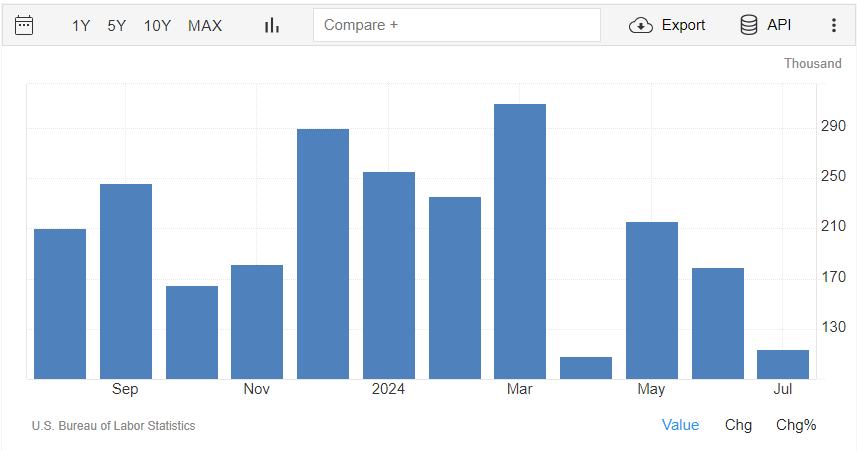
Task: Open U.S. Bureau of Labor Statistics source
Action: pyautogui.click(x=113, y=426)
